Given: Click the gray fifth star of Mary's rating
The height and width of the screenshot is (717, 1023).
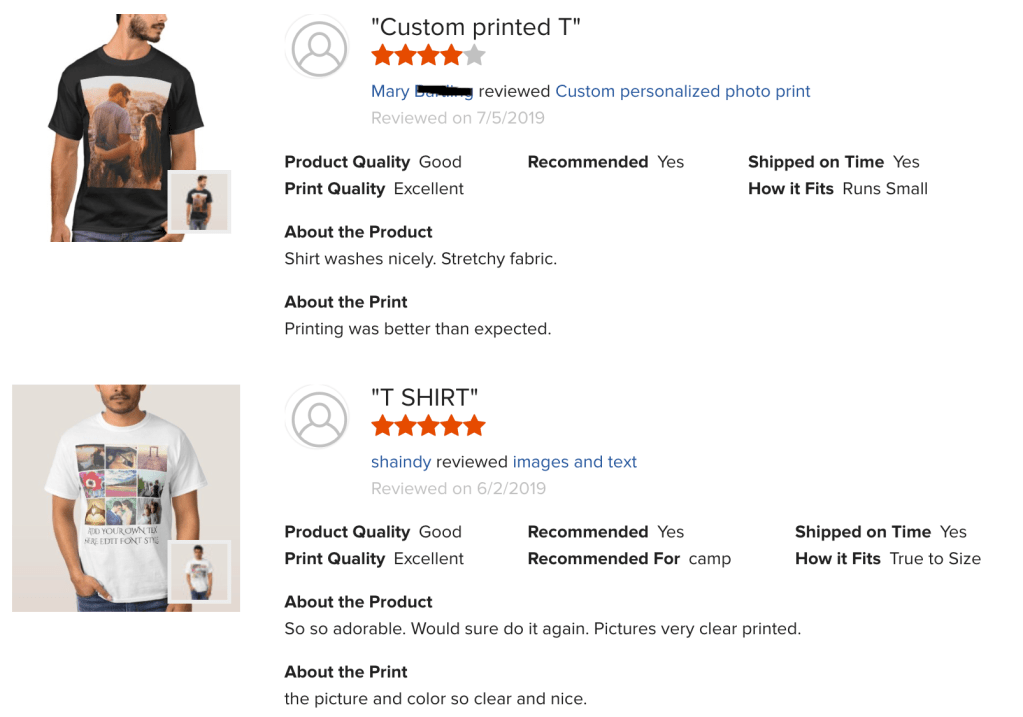Looking at the screenshot, I should point(474,55).
